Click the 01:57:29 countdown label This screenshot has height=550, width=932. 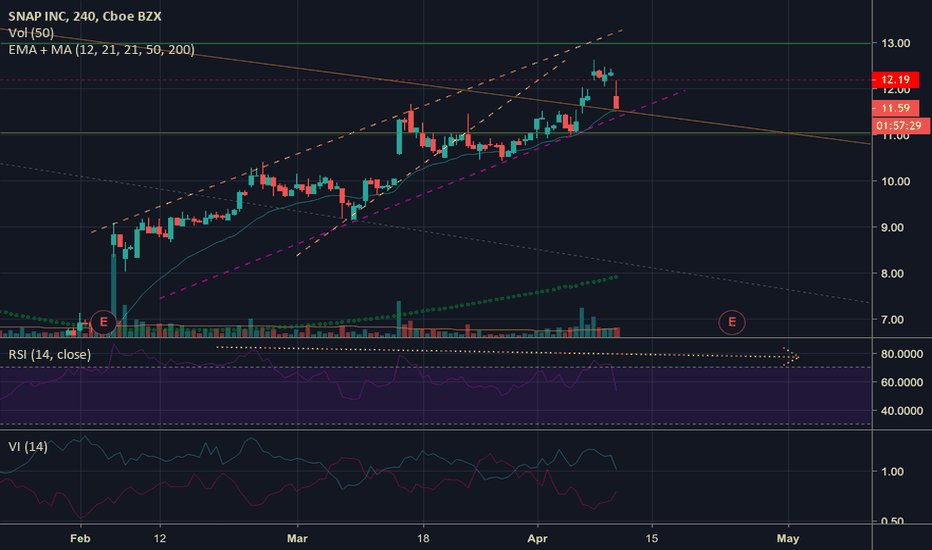point(900,125)
